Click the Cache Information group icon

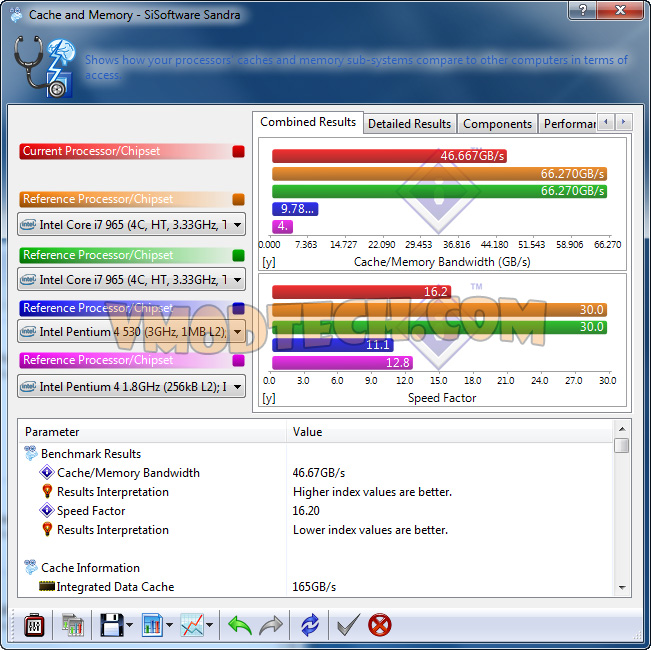31,567
